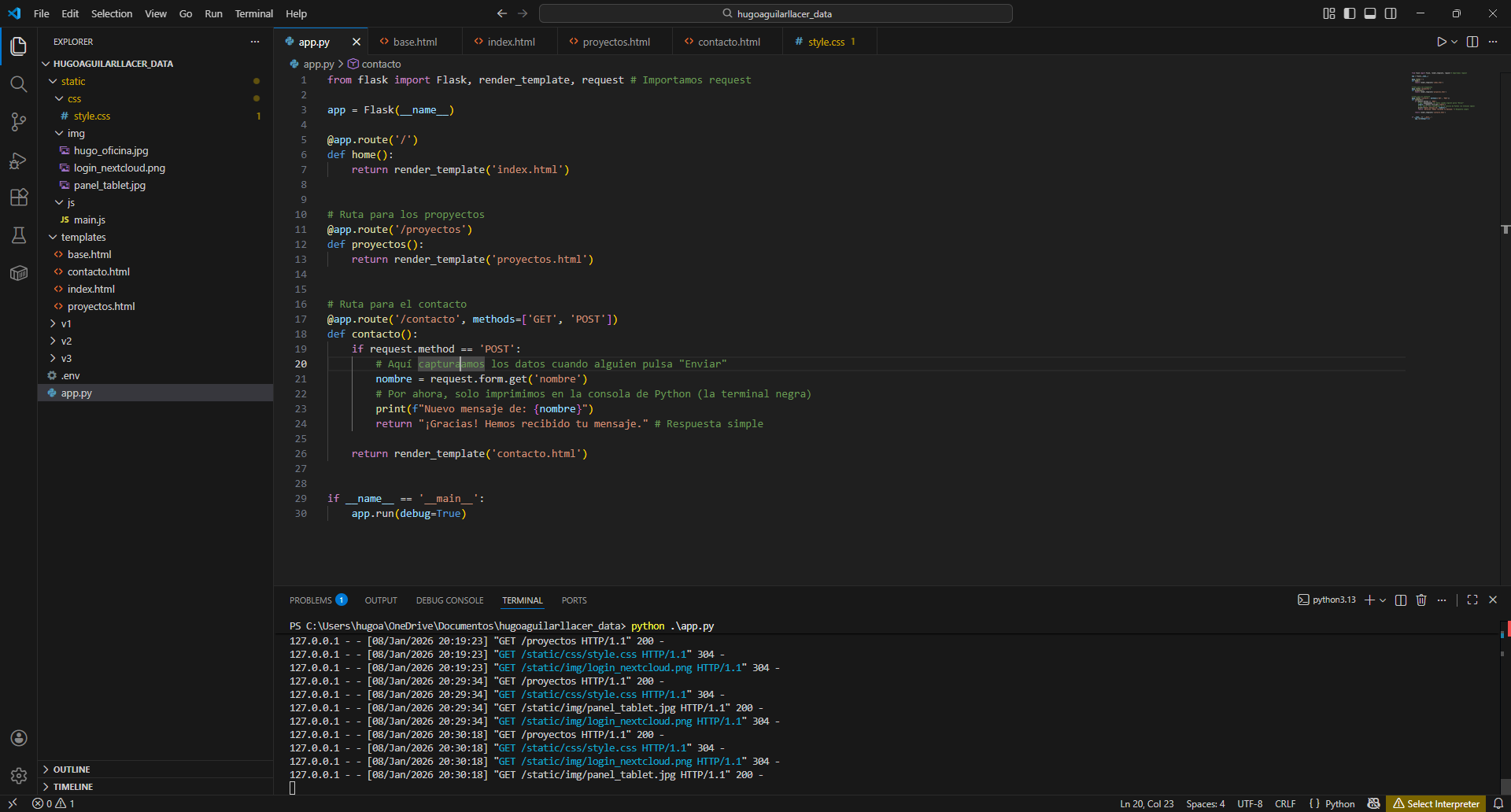Open proyectos.html in the explorer
Screen dimensions: 1511x812
pos(101,307)
